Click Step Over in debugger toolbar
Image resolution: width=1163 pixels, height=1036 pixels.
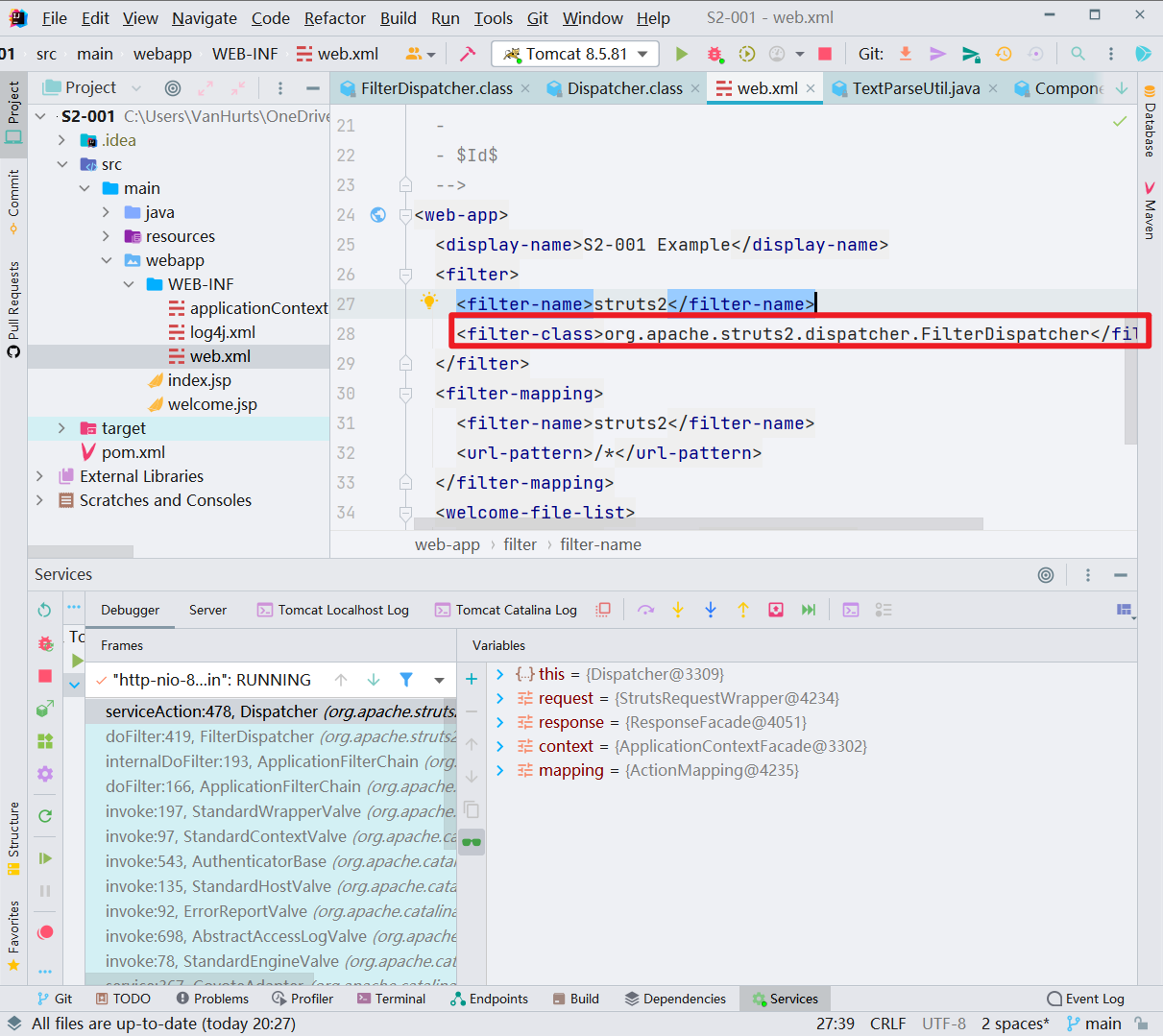645,610
